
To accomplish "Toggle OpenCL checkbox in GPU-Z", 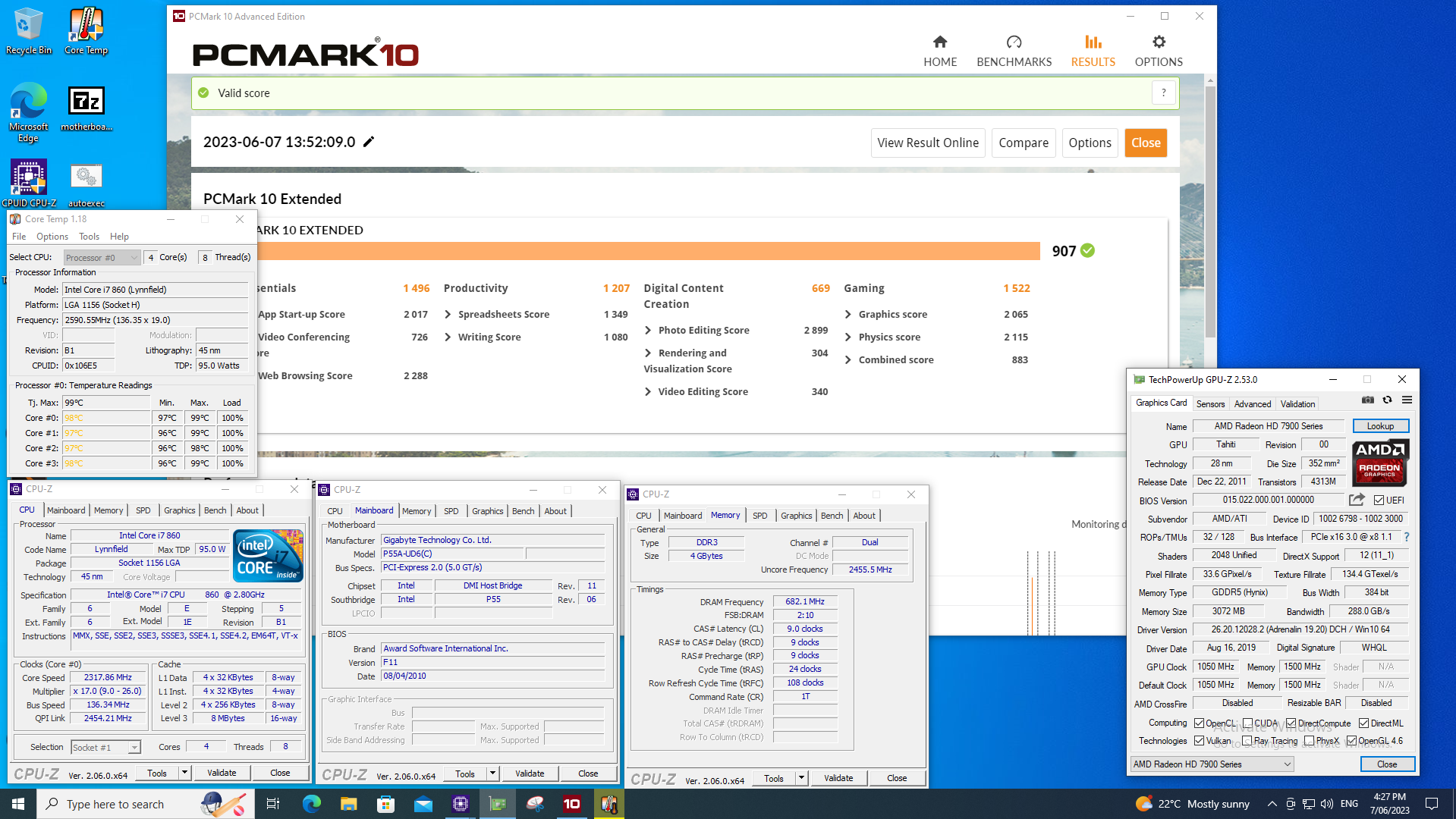I will point(1199,723).
